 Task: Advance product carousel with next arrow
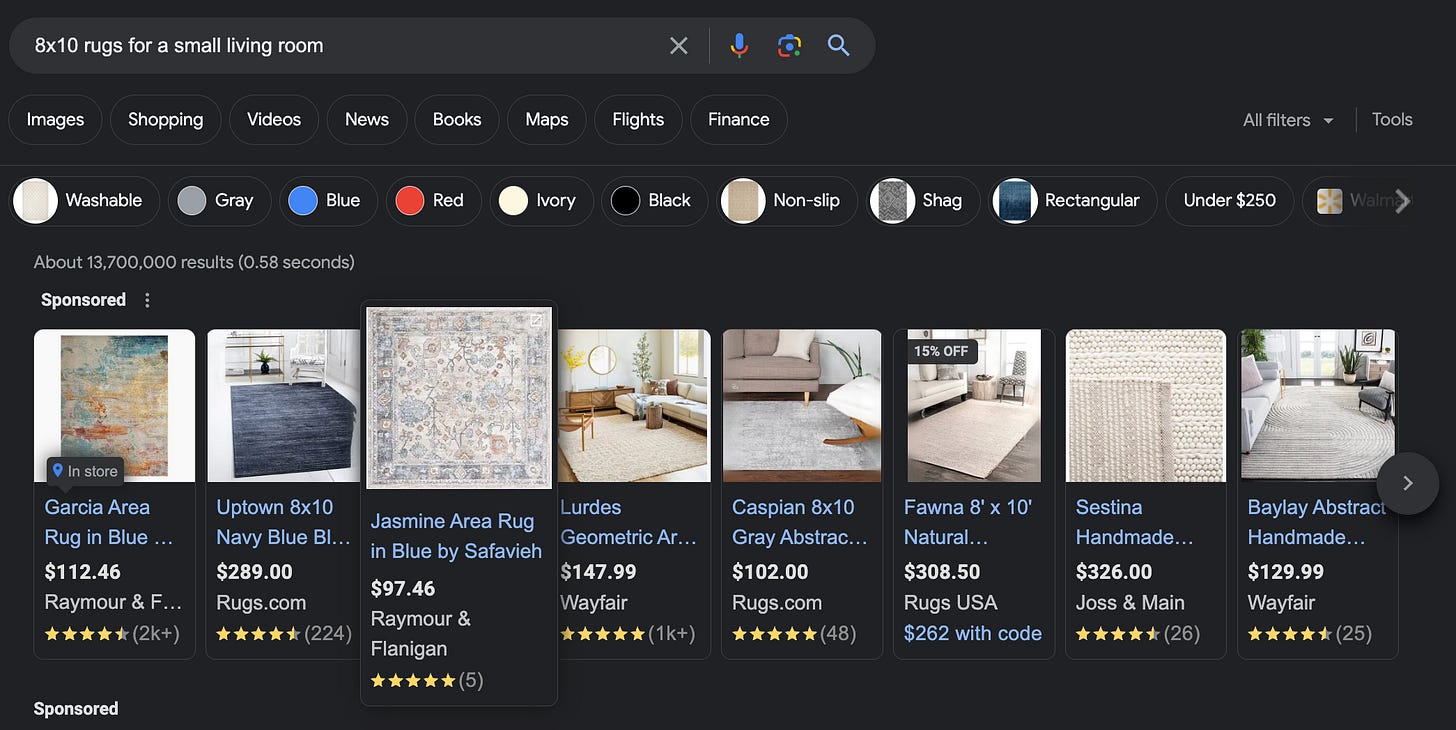click(1408, 483)
